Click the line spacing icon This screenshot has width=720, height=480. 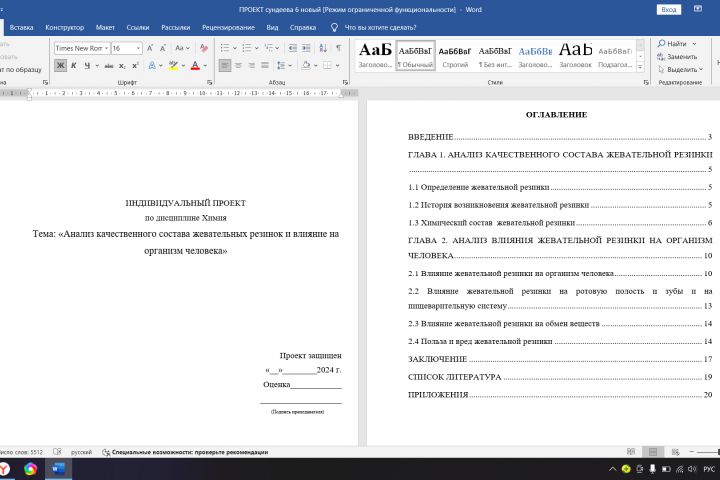(281, 66)
